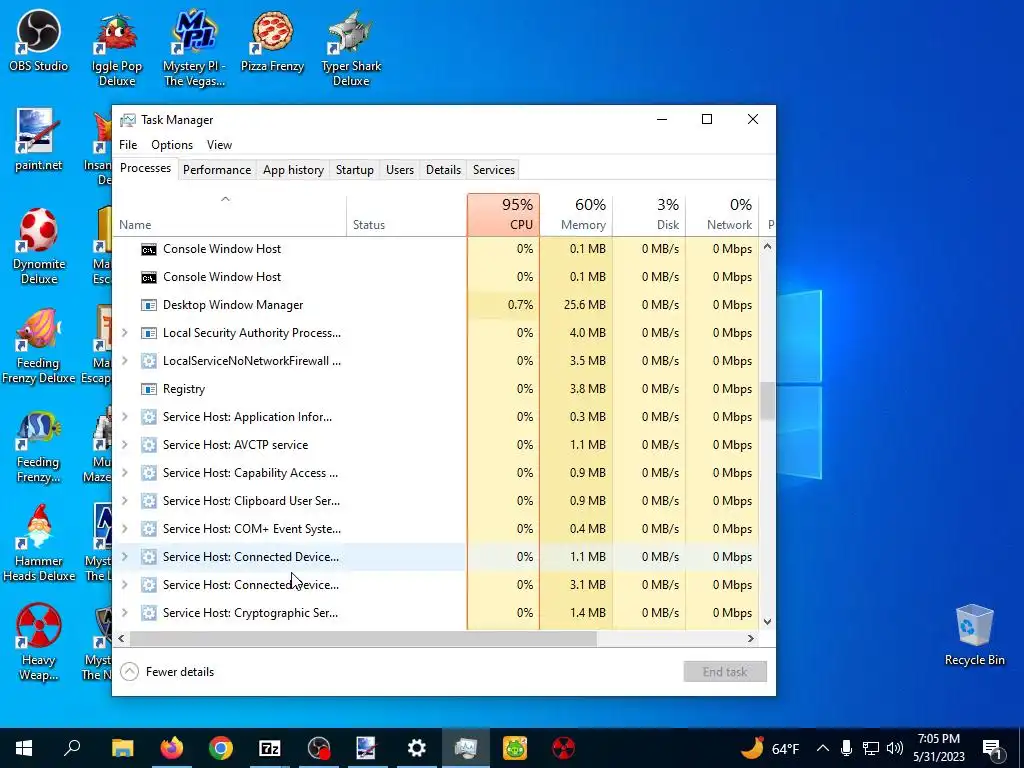Expand Service Host: Clipboard User Service

click(125, 501)
